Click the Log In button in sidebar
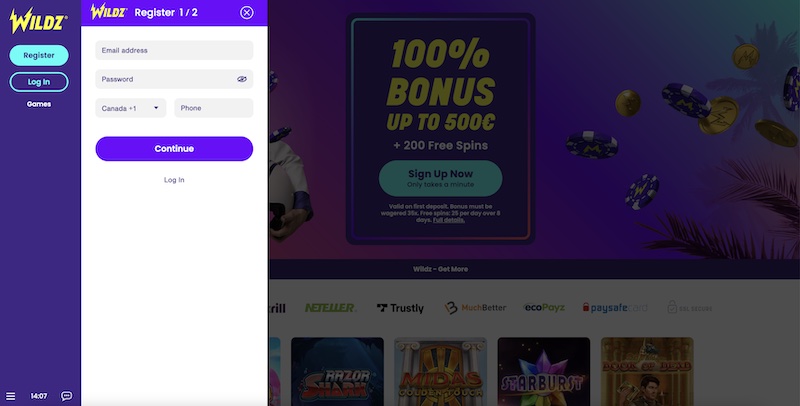The image size is (800, 406). (39, 82)
